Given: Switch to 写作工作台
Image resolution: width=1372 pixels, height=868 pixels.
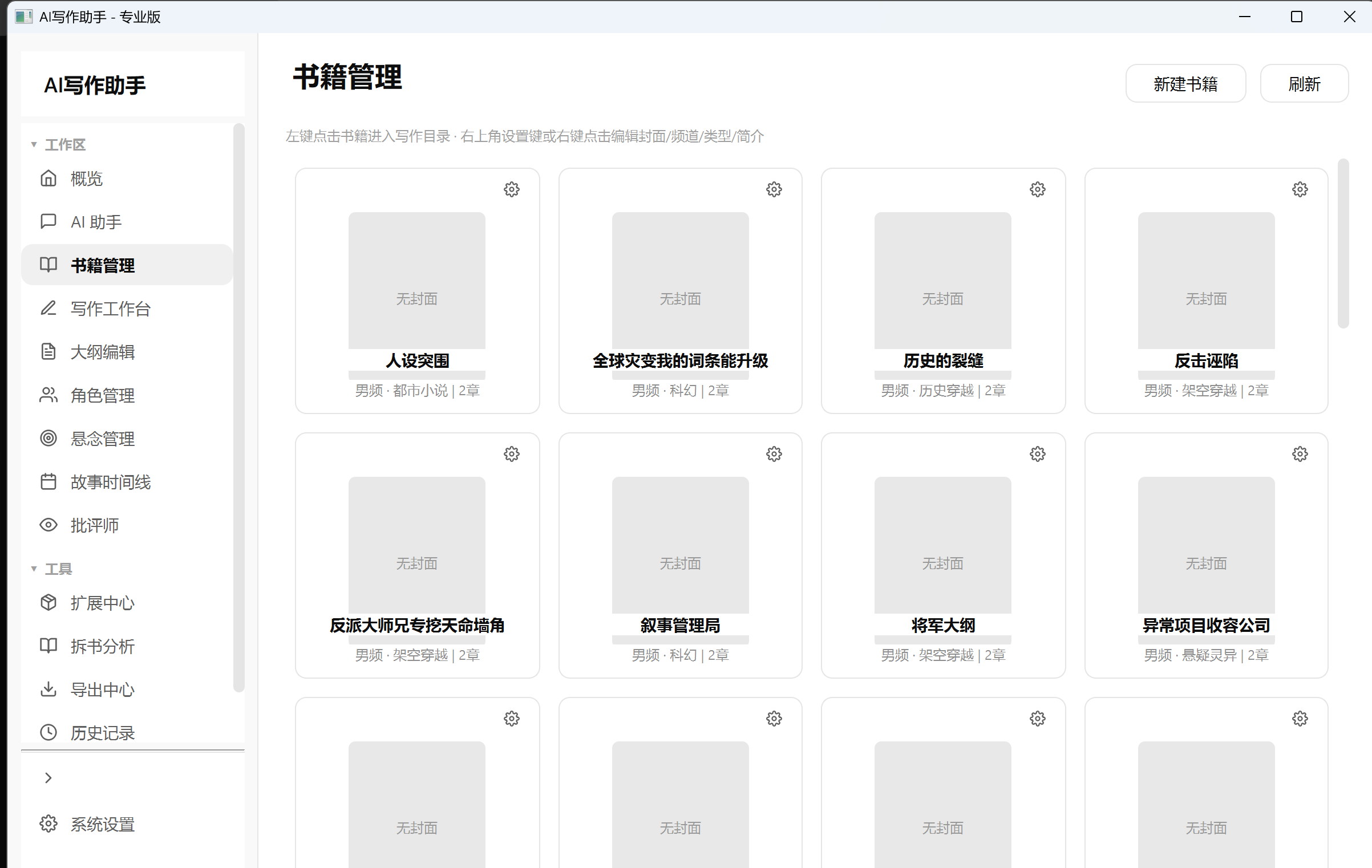Looking at the screenshot, I should pos(127,309).
